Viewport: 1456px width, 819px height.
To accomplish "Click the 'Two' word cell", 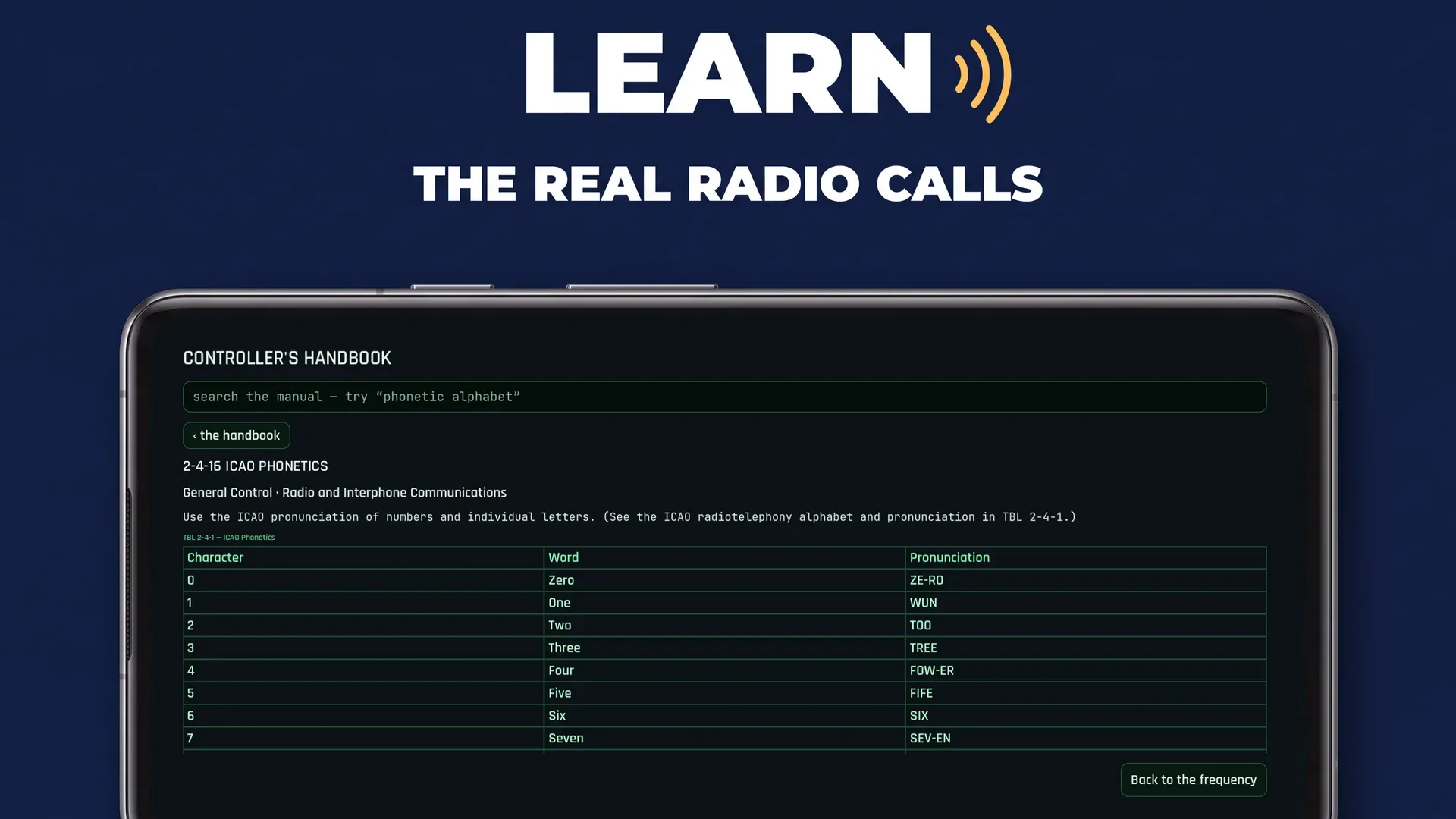I will coord(724,626).
